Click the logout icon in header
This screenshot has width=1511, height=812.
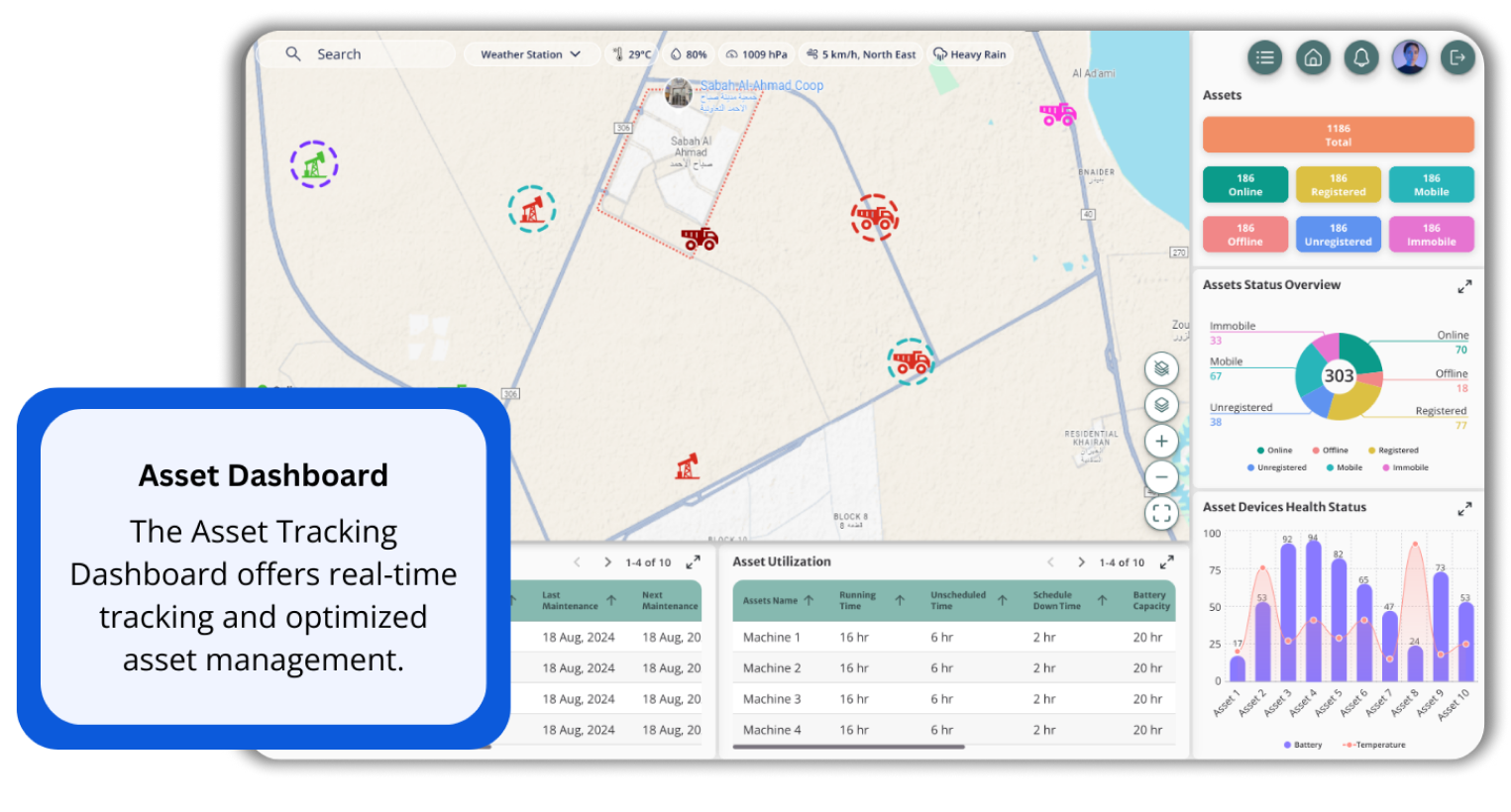[1457, 58]
